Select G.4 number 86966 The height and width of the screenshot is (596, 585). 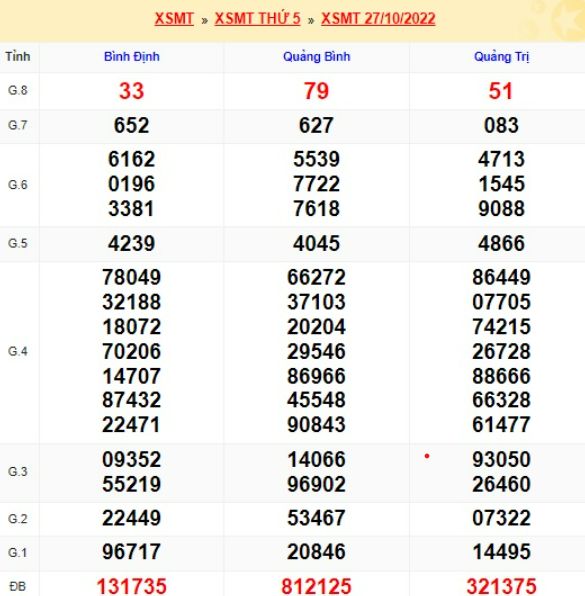317,376
